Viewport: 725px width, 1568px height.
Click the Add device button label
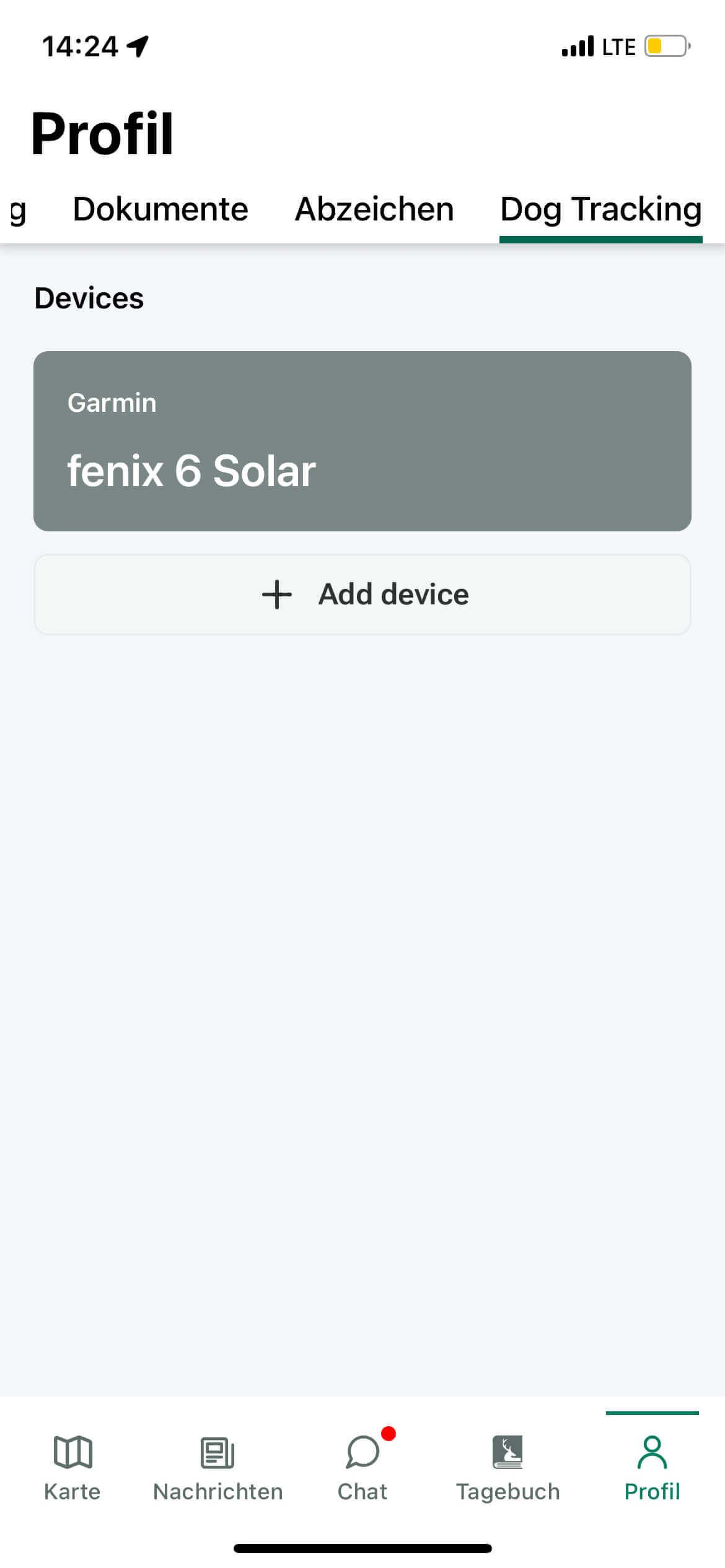(393, 595)
